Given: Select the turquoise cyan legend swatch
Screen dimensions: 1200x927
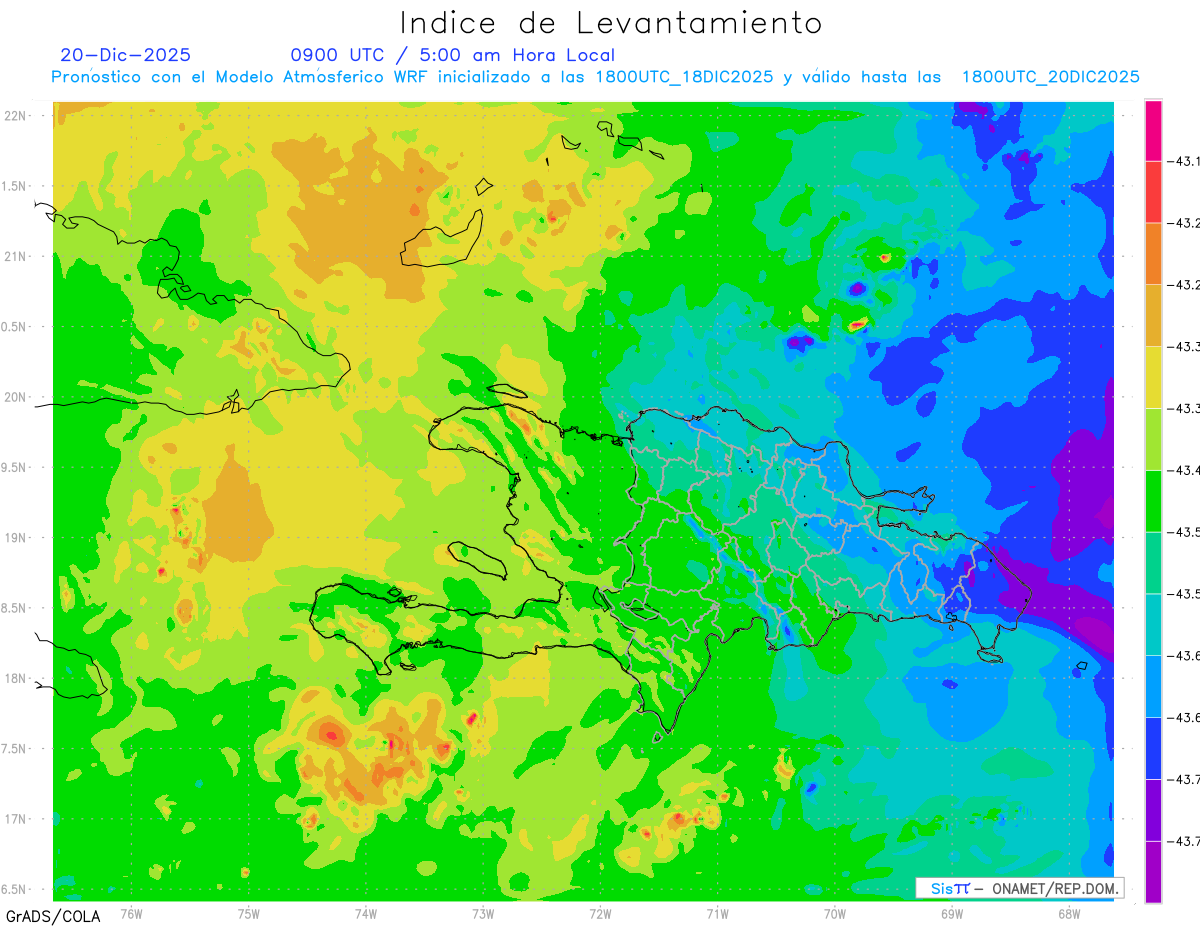Looking at the screenshot, I should tap(1153, 624).
